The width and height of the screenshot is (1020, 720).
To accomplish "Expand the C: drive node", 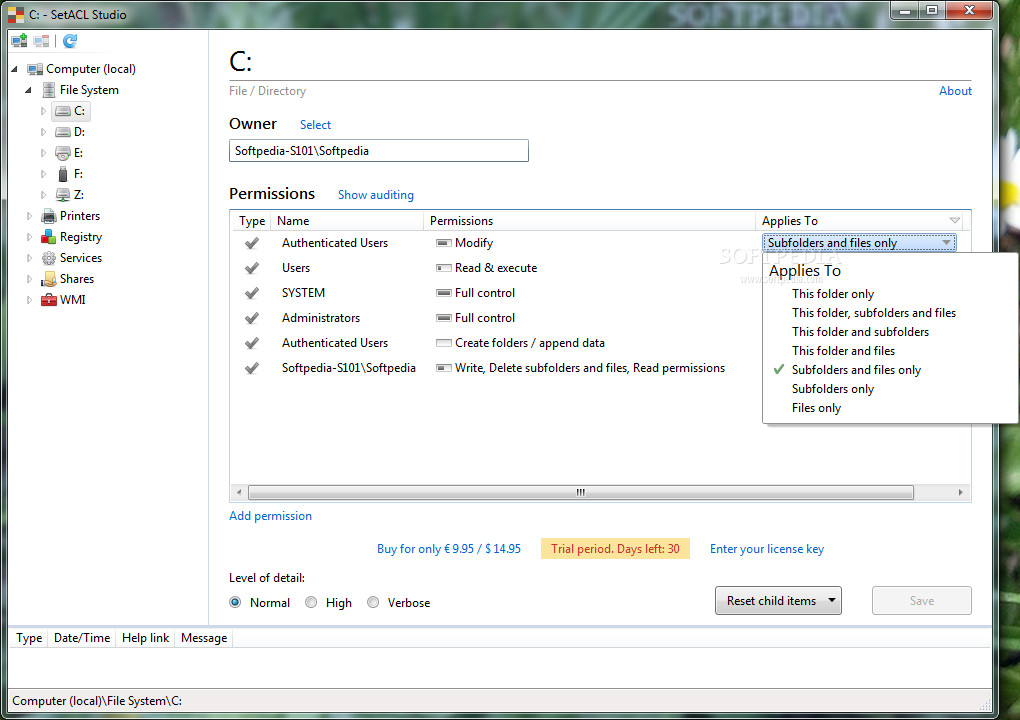I will 43,111.
